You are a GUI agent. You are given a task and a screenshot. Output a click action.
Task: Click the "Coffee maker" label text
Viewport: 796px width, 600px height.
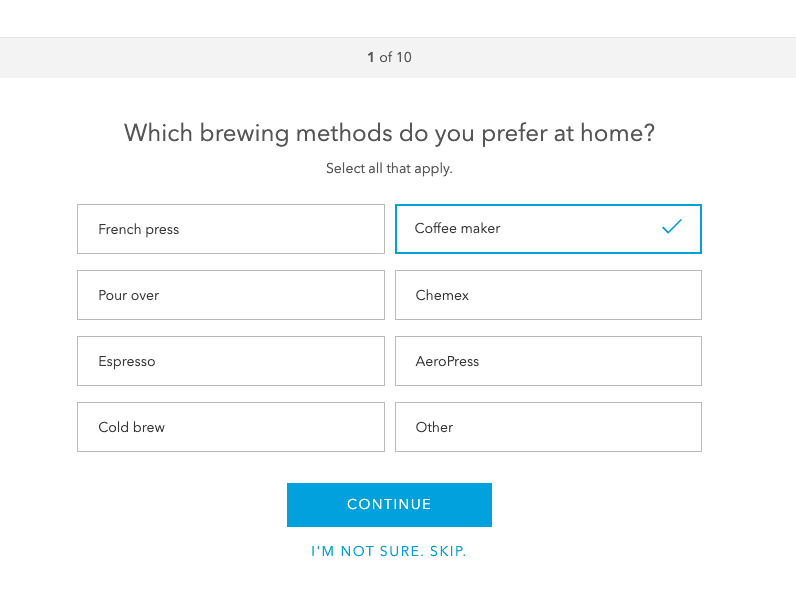(x=457, y=229)
